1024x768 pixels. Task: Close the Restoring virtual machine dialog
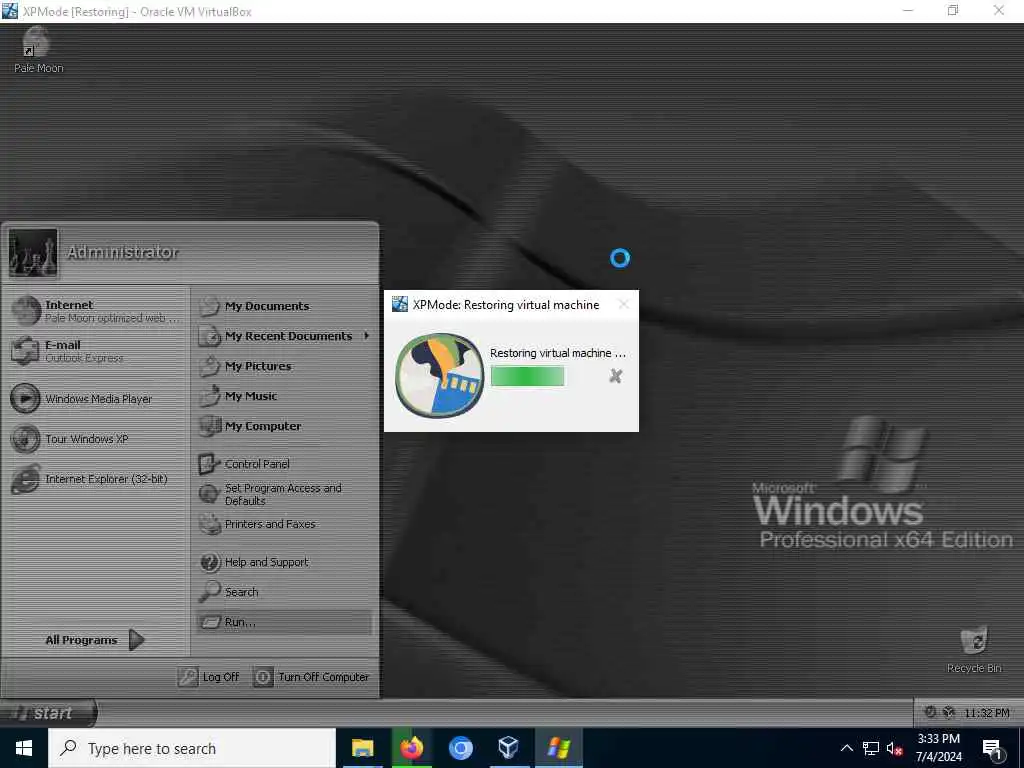click(624, 304)
